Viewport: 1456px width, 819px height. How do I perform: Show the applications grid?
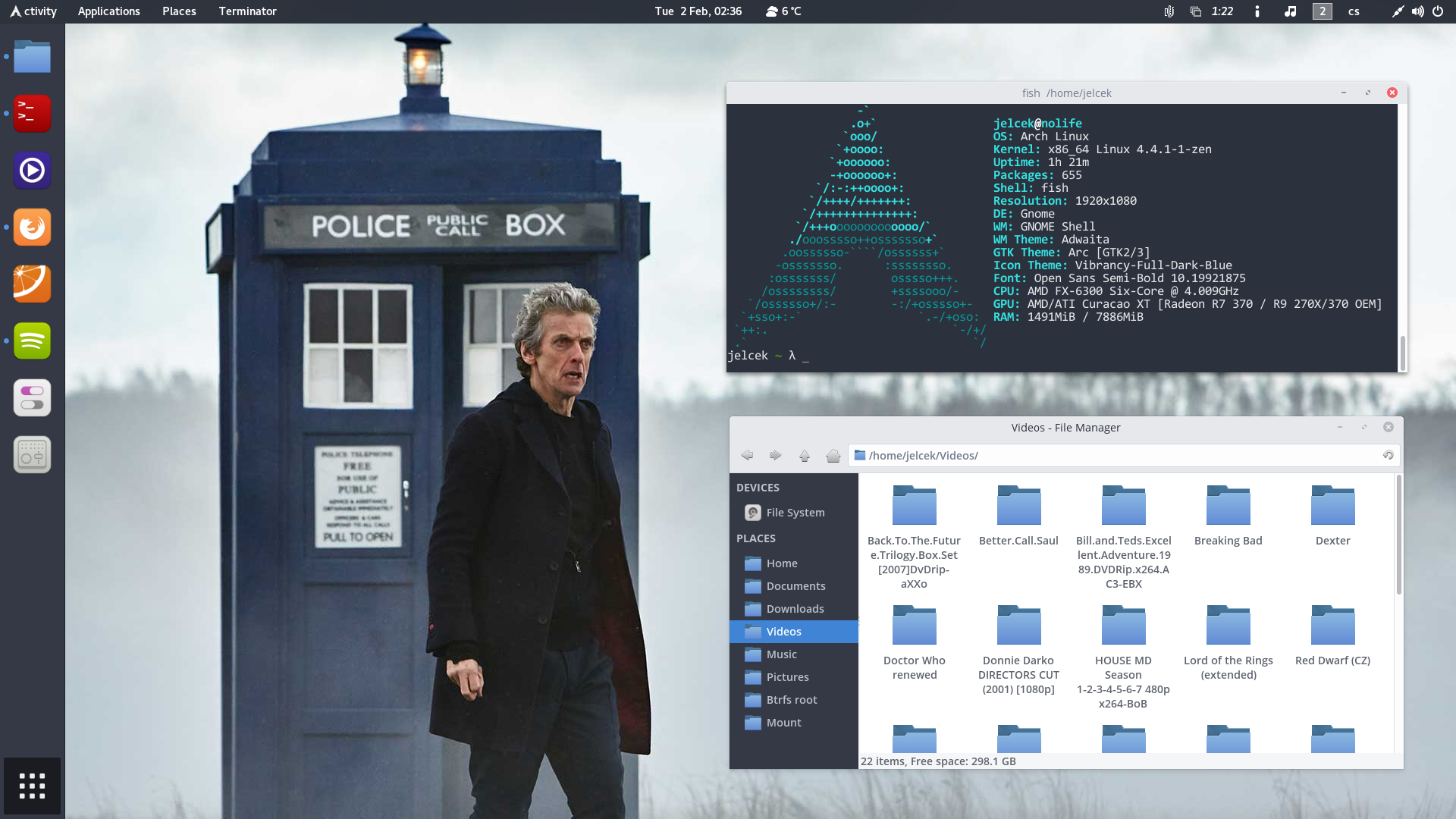pyautogui.click(x=32, y=786)
